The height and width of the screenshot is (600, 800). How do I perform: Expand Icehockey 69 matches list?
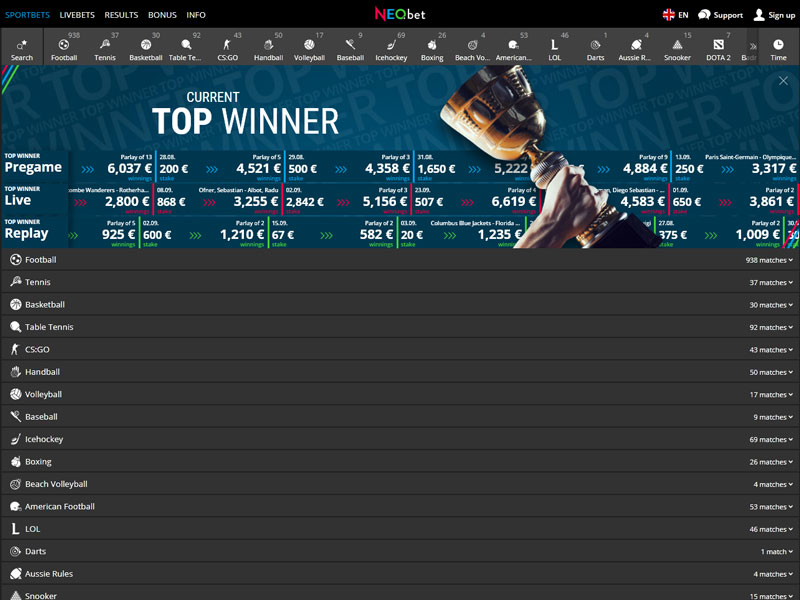[x=771, y=440]
